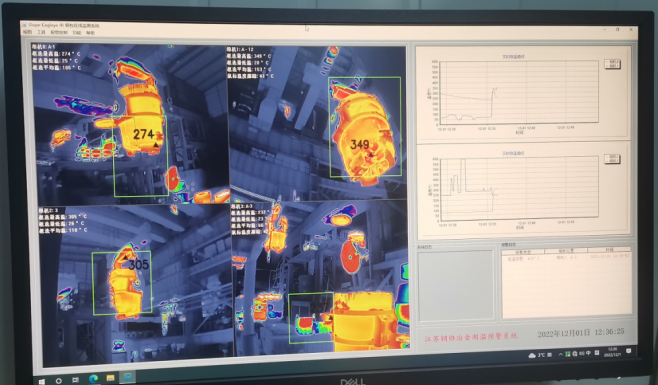Click the first alarm log column header

coord(523,252)
